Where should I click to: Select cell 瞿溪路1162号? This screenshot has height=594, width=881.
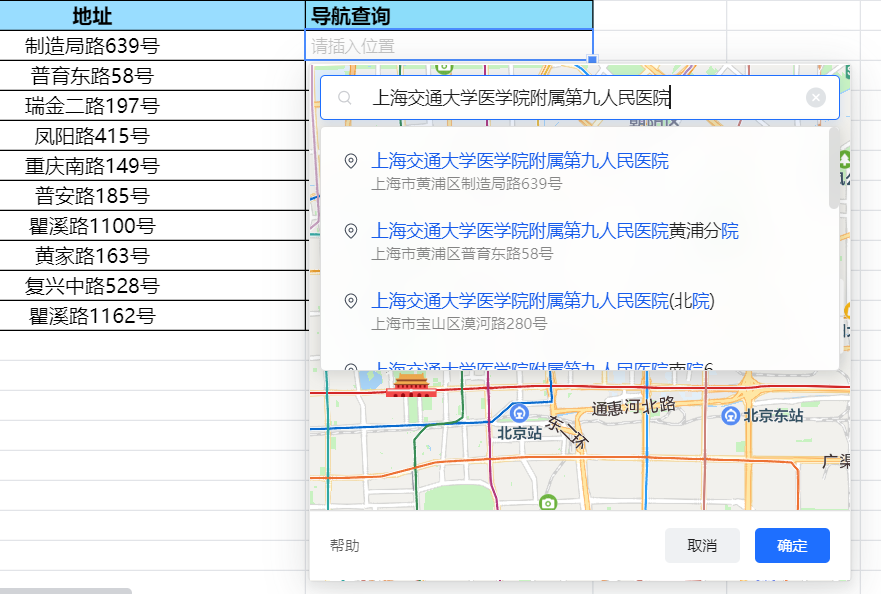tap(152, 316)
